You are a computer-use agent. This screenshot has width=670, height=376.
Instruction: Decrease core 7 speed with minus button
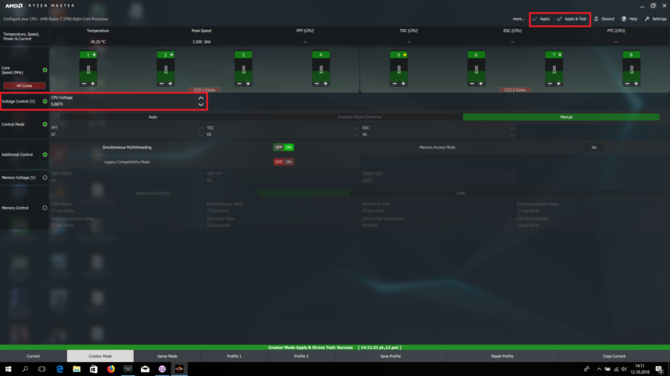[x=550, y=84]
